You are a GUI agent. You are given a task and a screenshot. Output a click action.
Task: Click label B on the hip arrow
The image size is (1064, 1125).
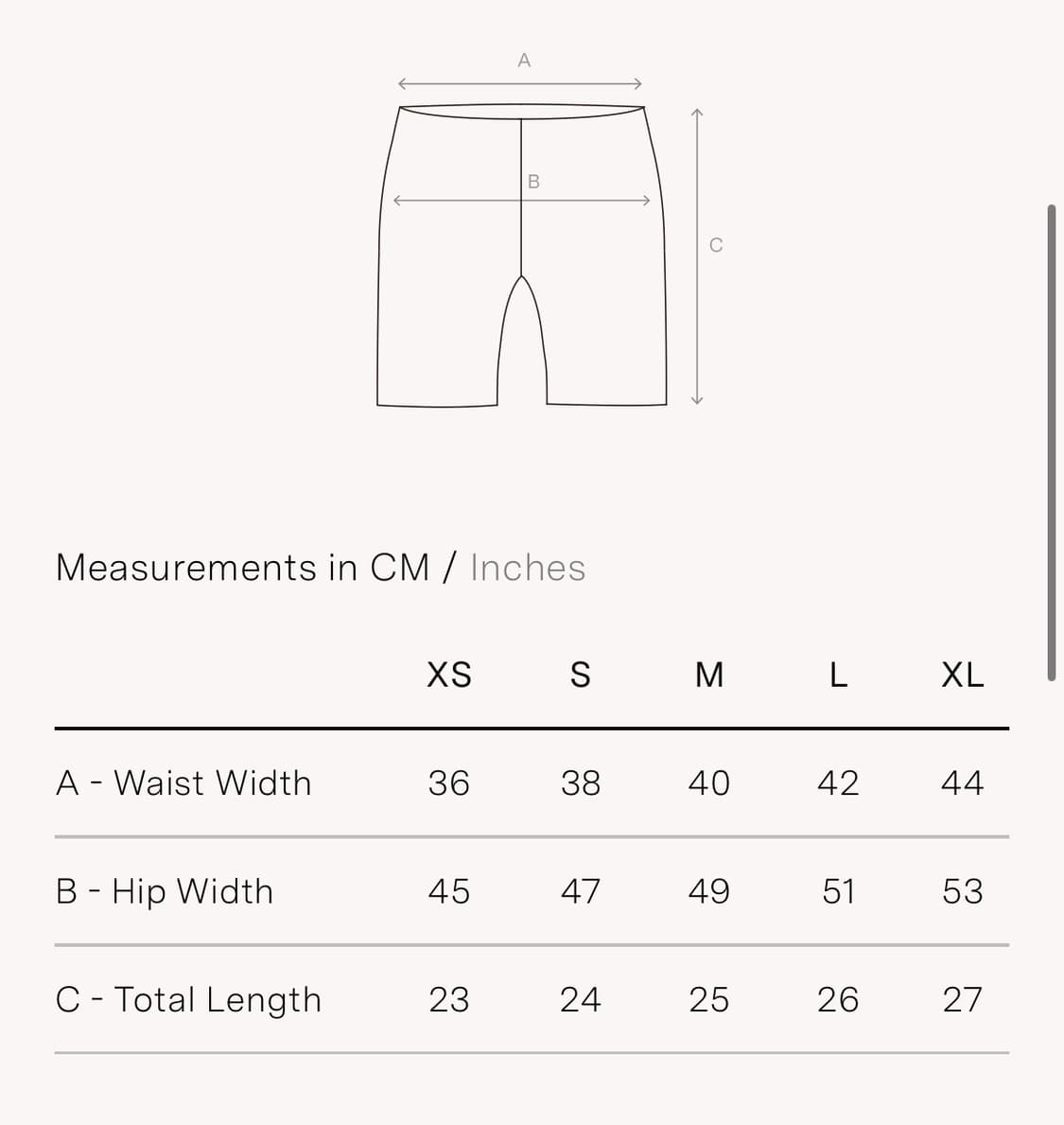tap(533, 182)
